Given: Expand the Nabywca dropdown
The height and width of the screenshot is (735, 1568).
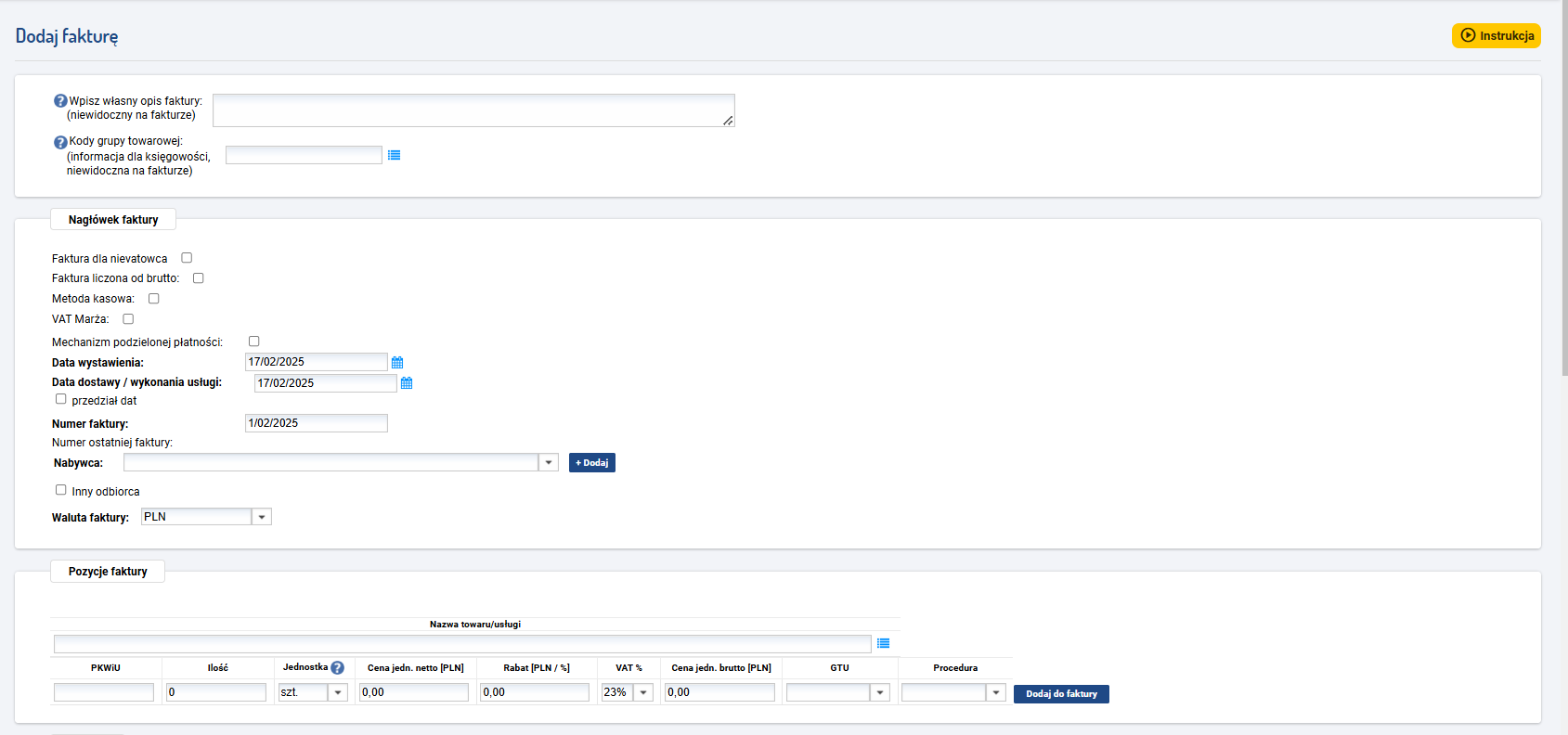Looking at the screenshot, I should click(549, 462).
